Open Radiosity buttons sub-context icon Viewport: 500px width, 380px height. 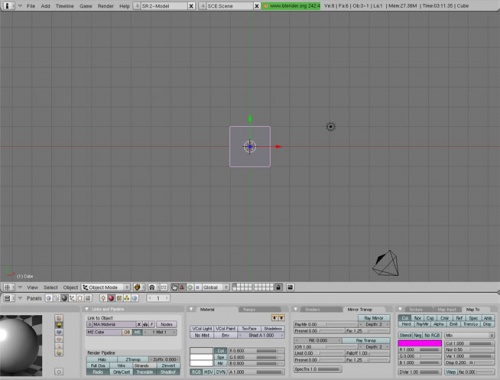coord(127,298)
